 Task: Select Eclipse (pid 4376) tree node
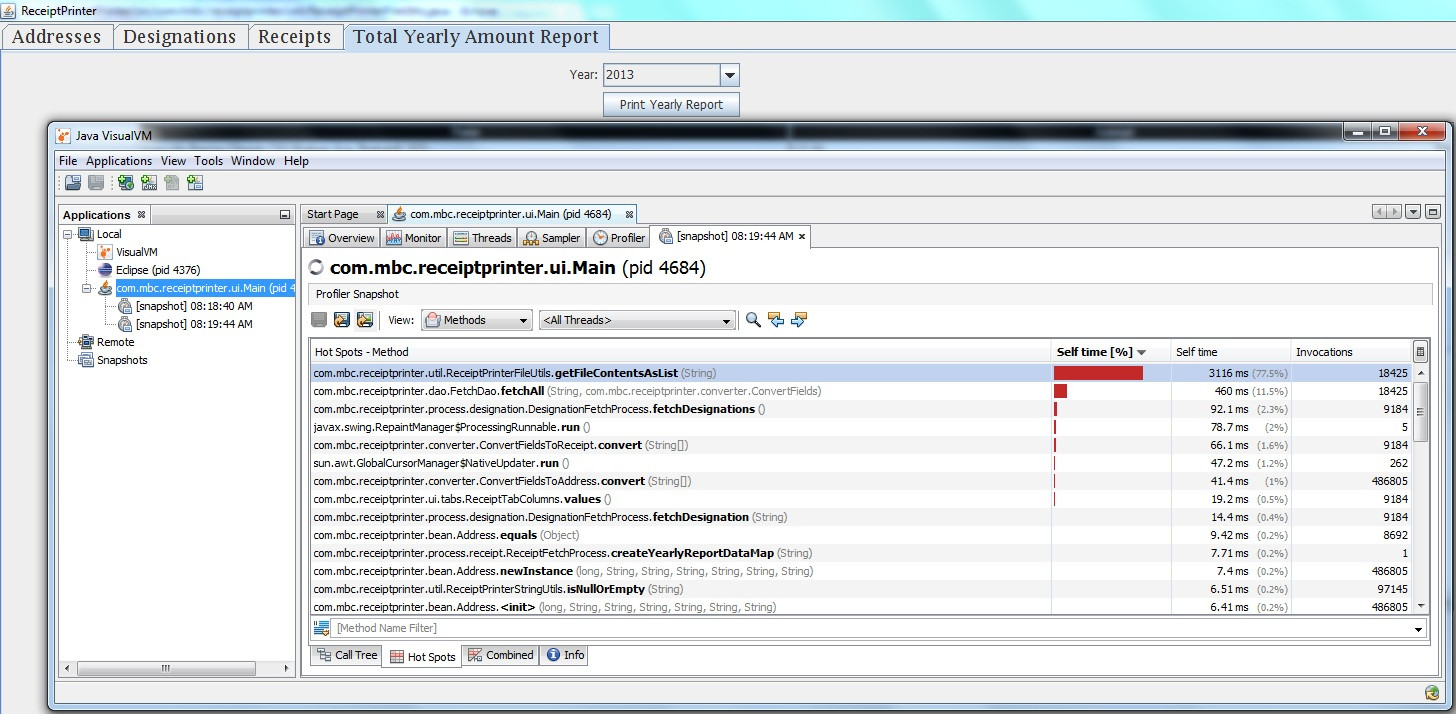pyautogui.click(x=151, y=270)
